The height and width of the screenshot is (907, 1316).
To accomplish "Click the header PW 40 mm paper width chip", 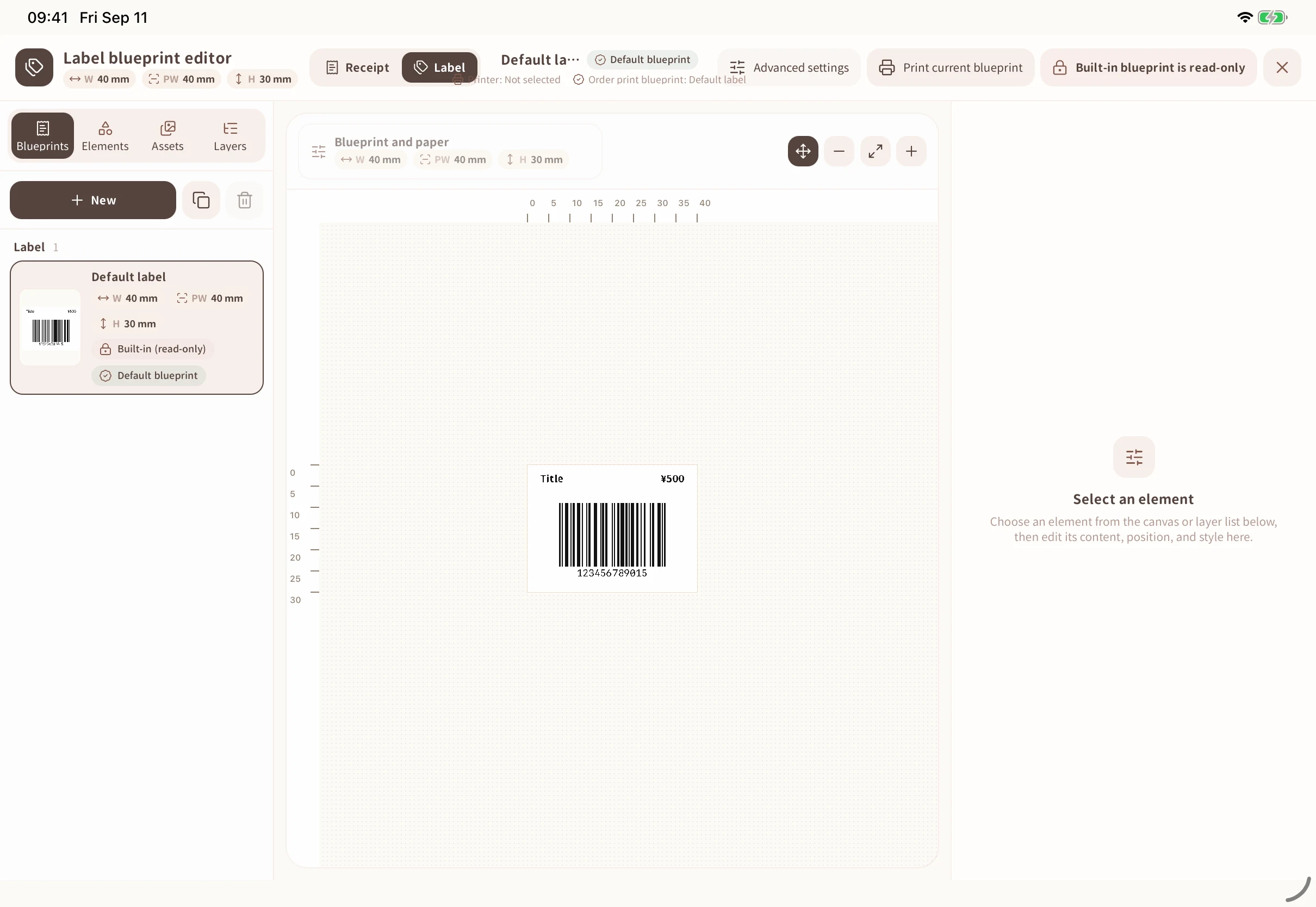I will (182, 79).
